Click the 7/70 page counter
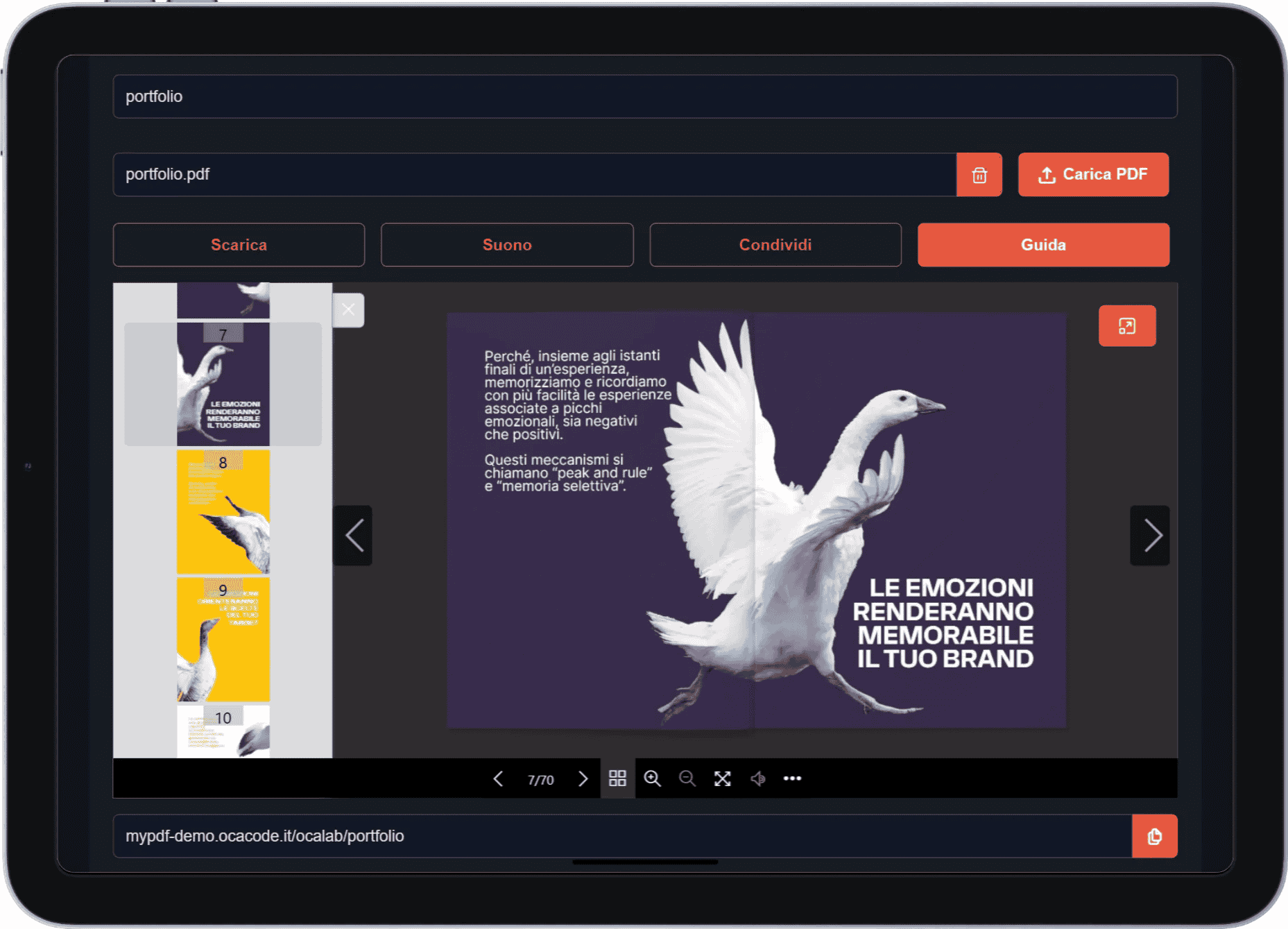1288x929 pixels. [x=541, y=780]
